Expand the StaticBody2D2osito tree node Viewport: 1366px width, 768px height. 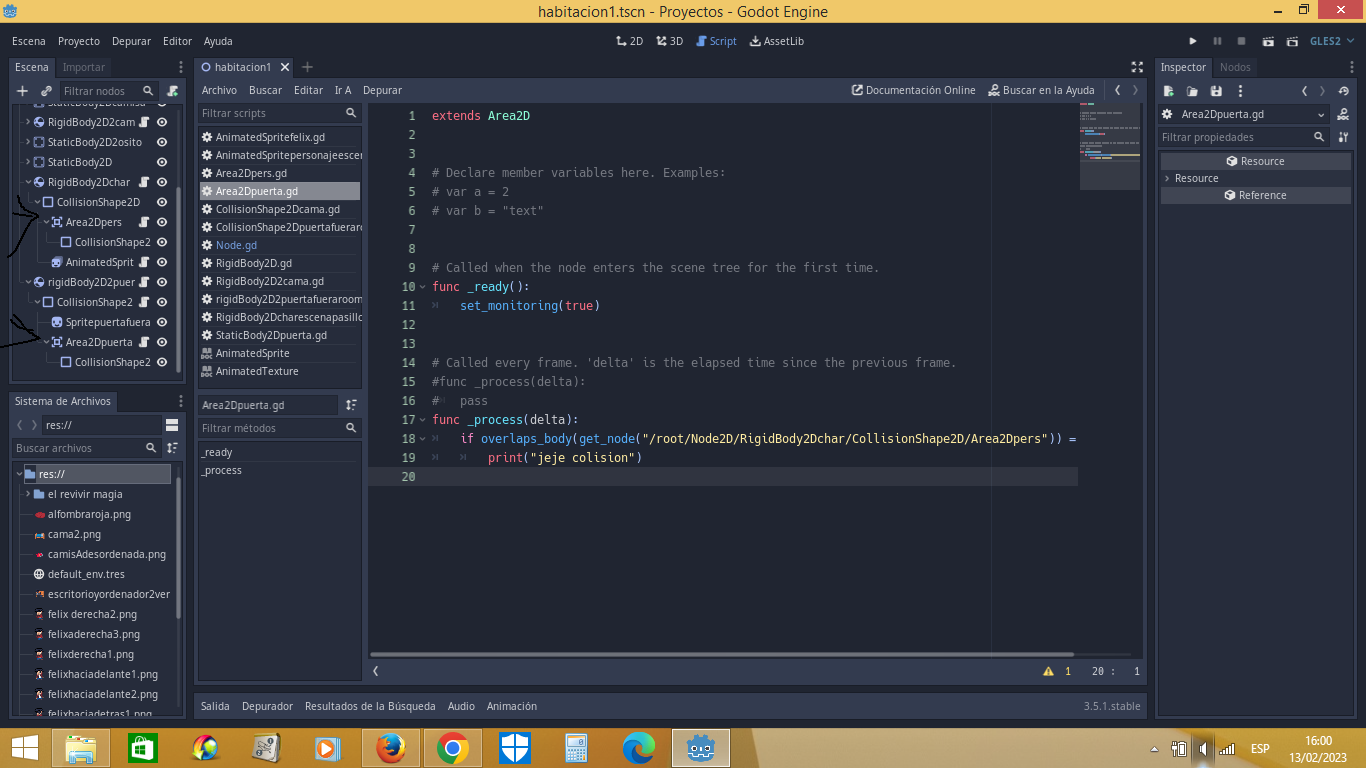[x=27, y=142]
